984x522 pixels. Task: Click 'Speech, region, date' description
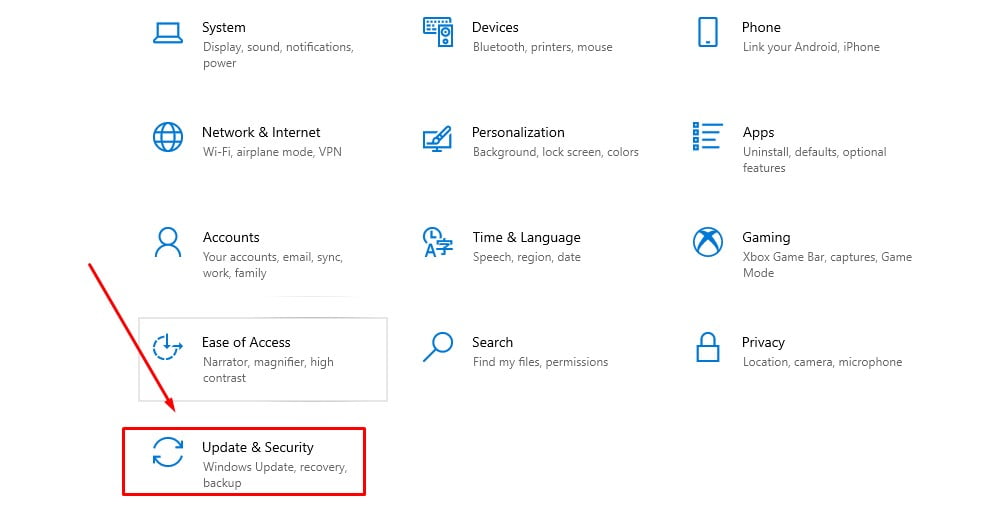click(527, 257)
